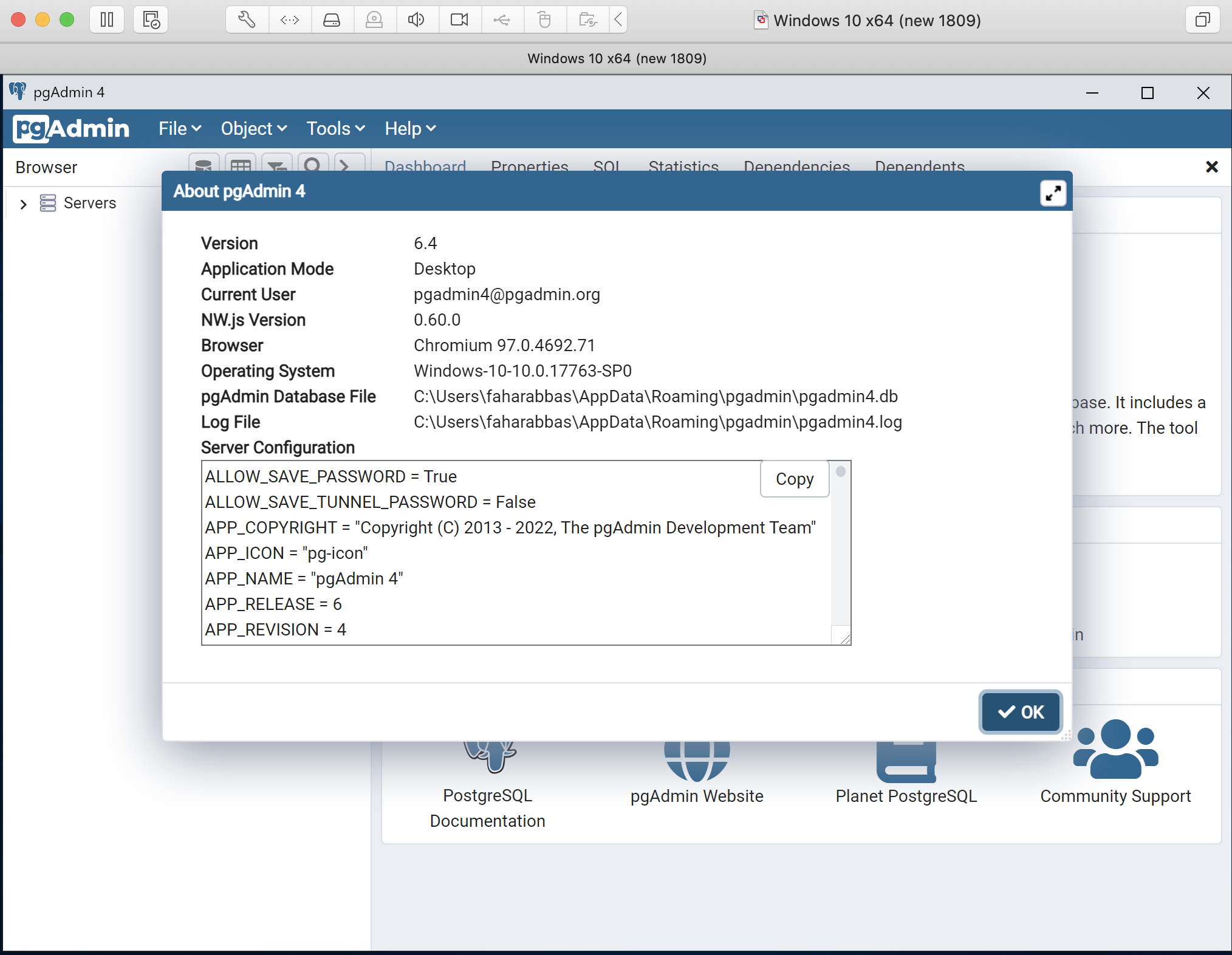Click the Operating System value Windows-10-10.0.17763-SP0

[x=522, y=371]
